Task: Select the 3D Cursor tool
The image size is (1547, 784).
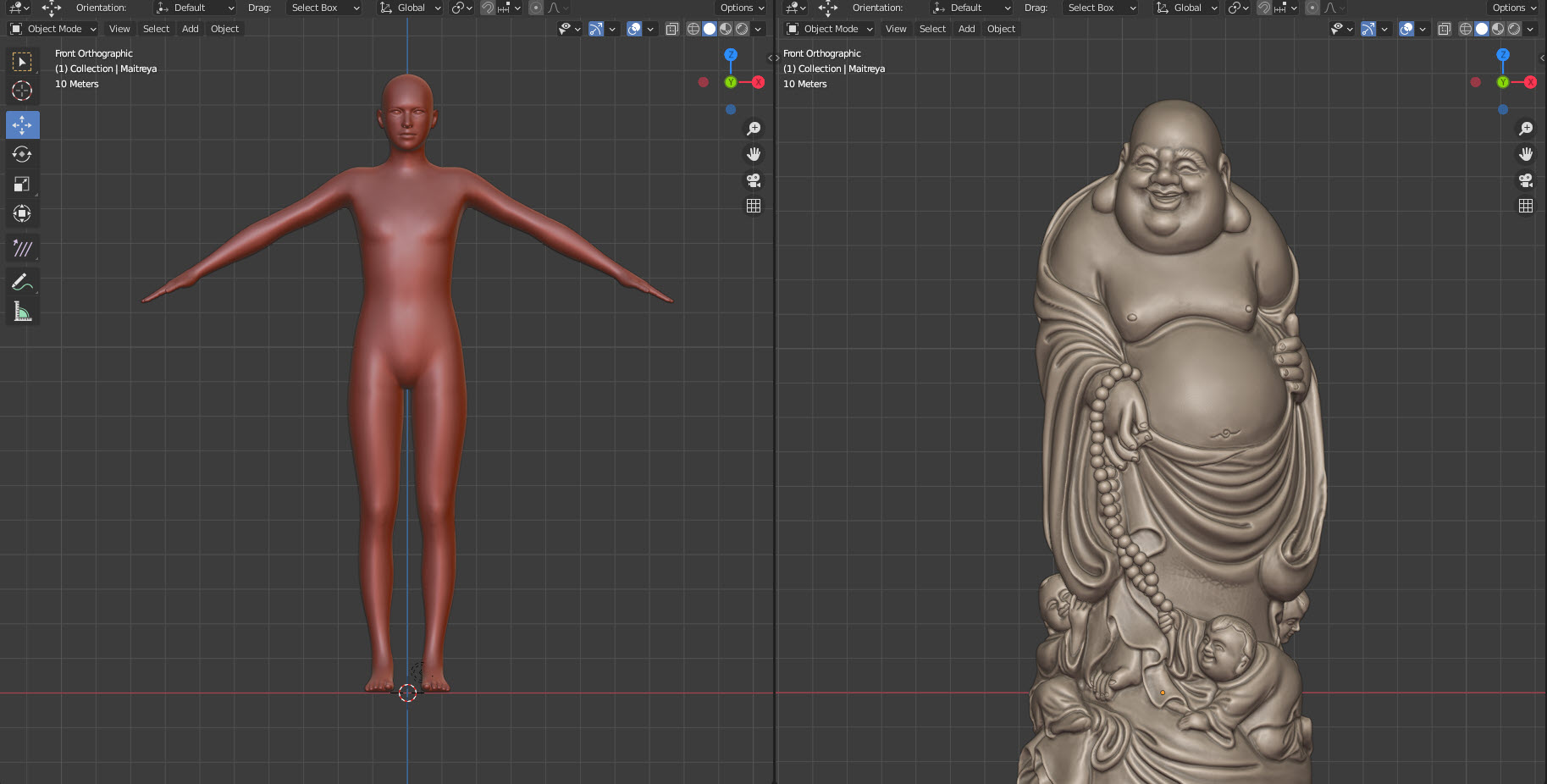Action: 22,91
